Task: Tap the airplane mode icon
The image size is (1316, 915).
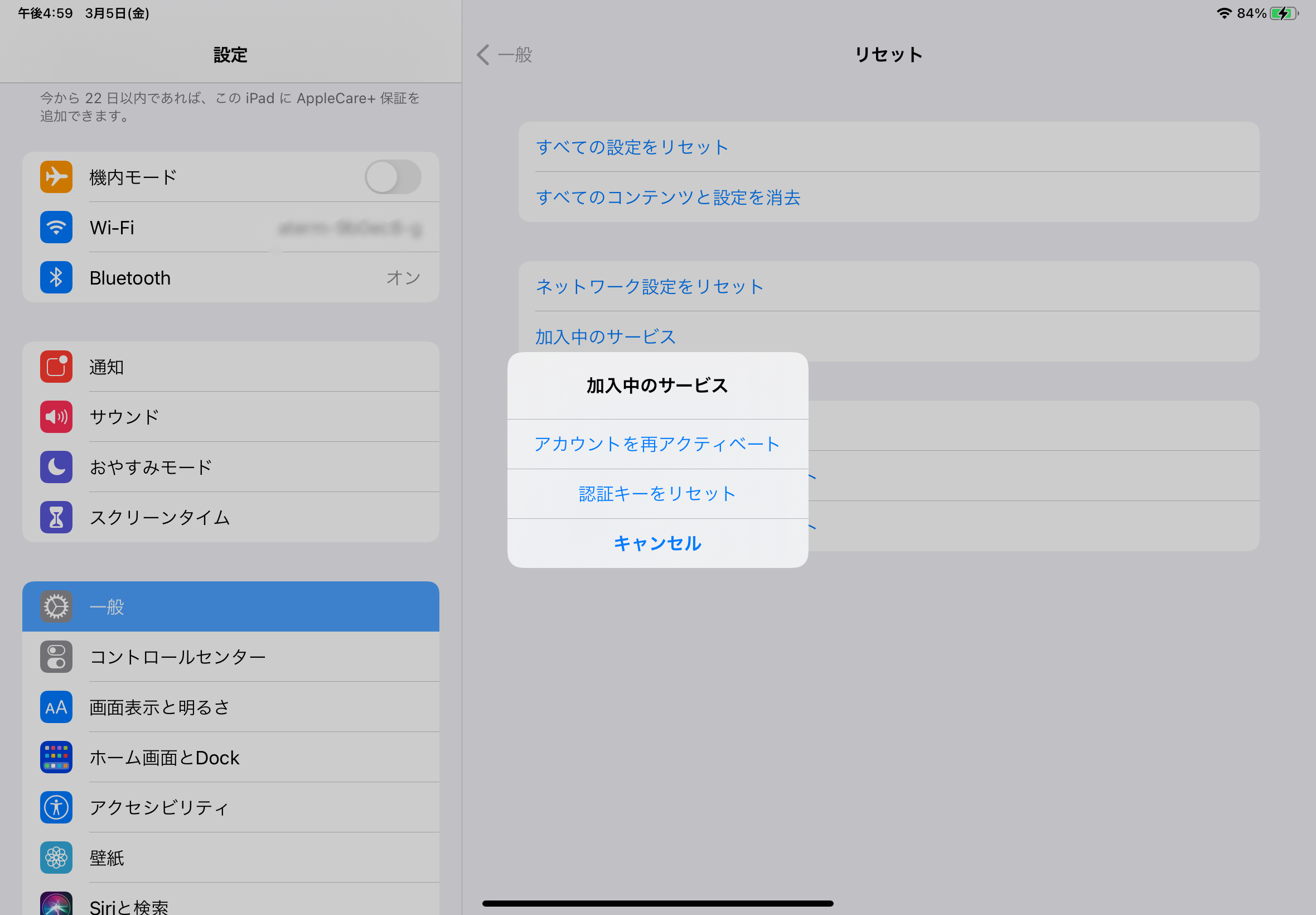Action: click(x=56, y=176)
